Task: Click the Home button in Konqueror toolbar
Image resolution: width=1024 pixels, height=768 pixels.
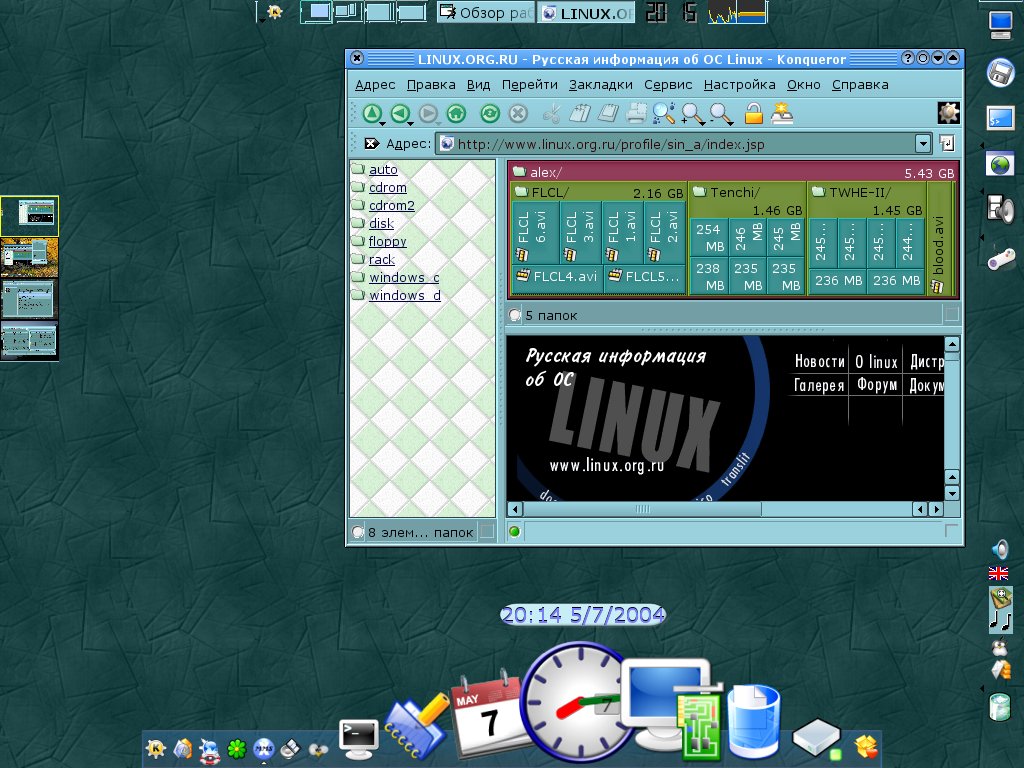Action: click(456, 114)
